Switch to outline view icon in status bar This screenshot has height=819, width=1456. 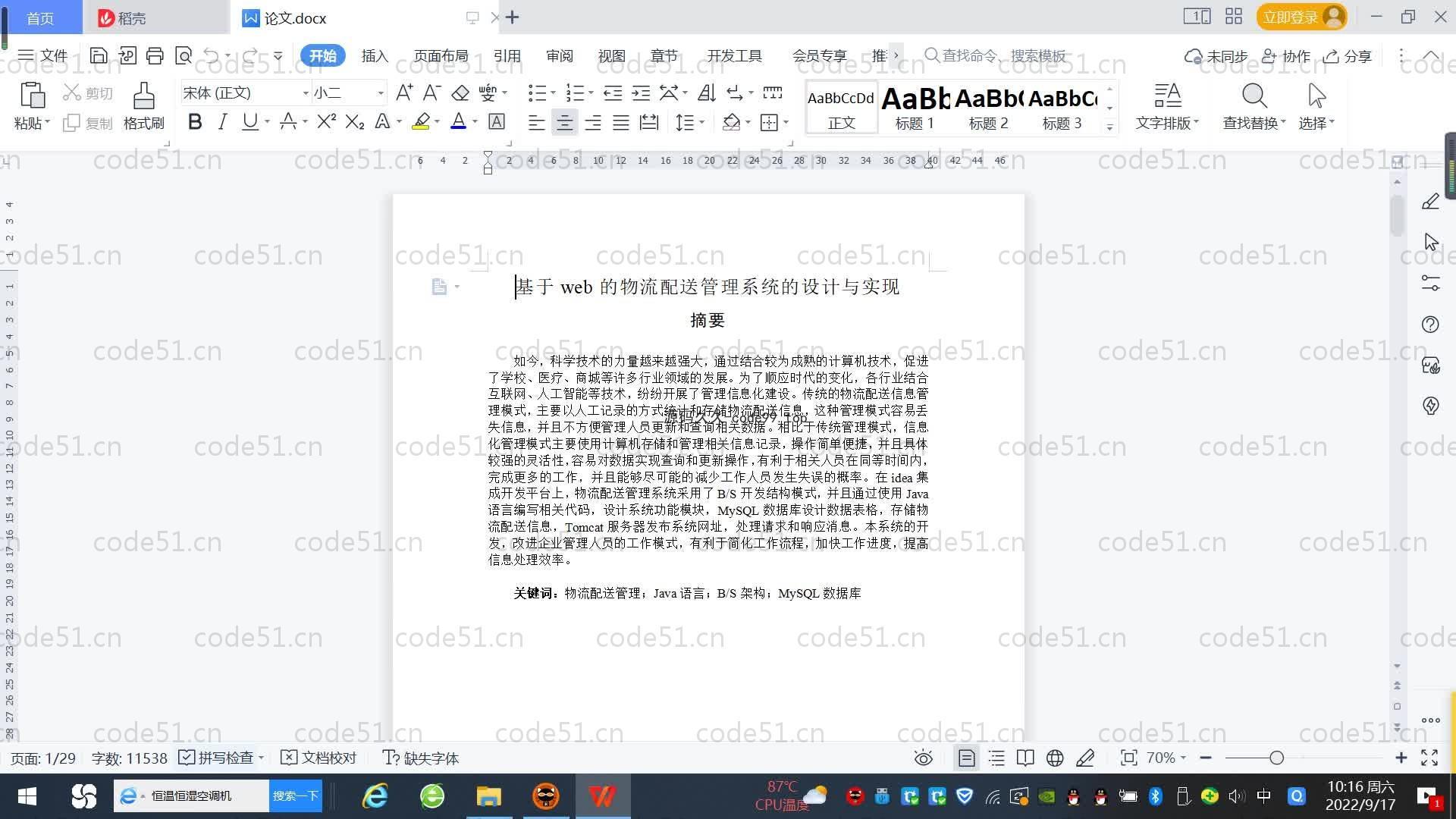(996, 758)
